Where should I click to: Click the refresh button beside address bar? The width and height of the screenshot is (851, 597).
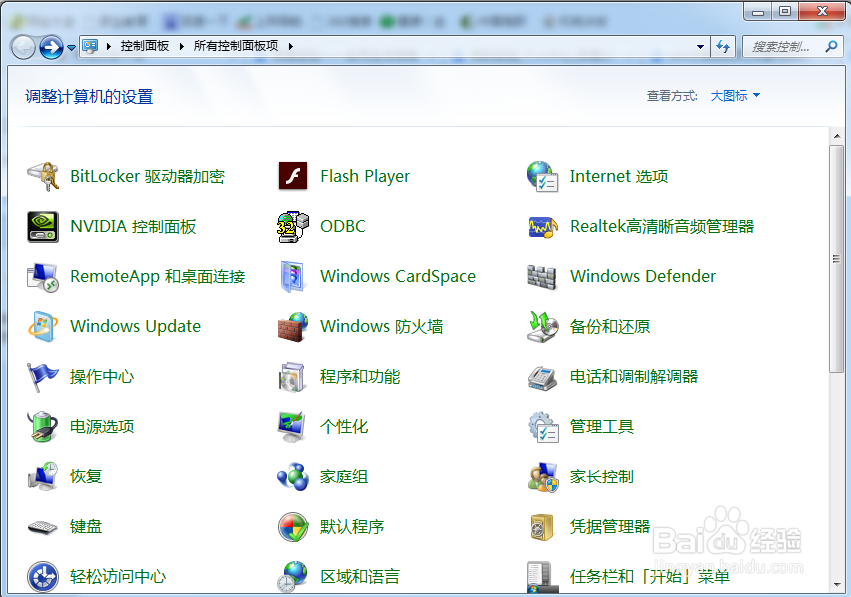pos(723,47)
